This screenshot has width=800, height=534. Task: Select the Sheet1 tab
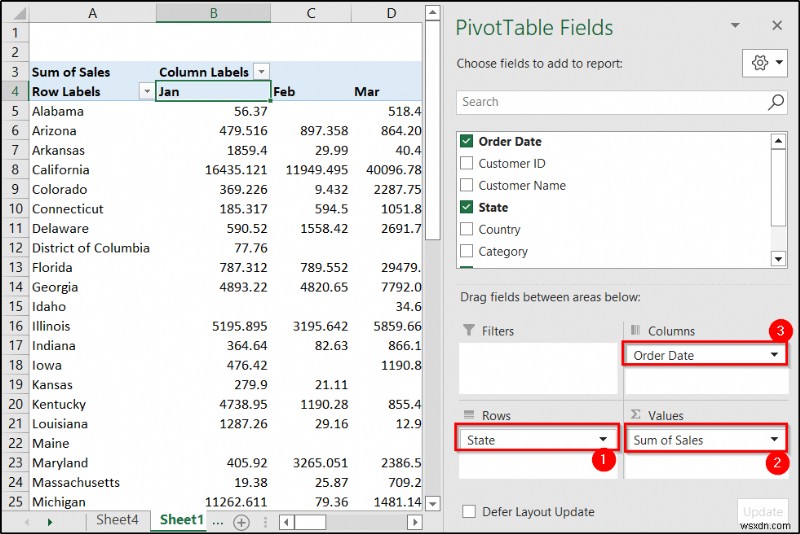coord(181,520)
